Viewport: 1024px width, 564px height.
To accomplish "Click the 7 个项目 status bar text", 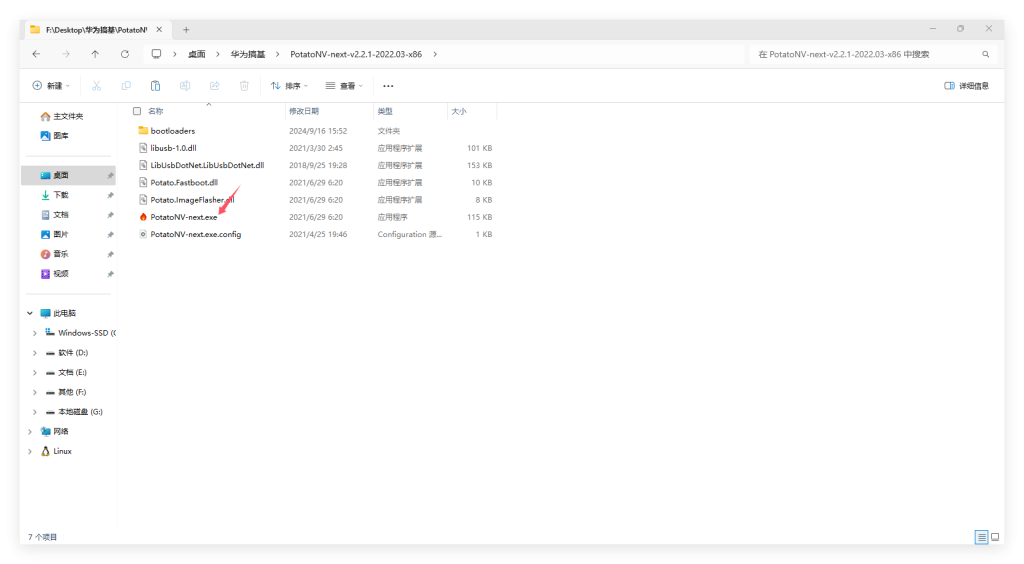I will coord(42,537).
